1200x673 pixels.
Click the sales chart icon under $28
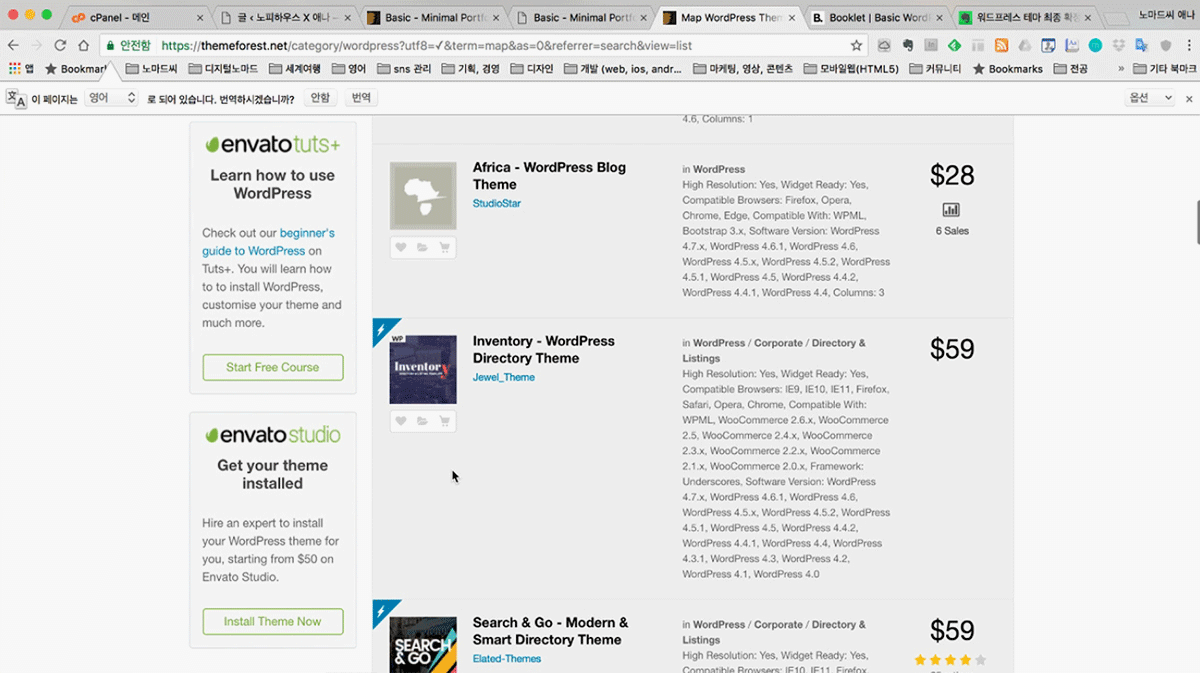coord(951,210)
